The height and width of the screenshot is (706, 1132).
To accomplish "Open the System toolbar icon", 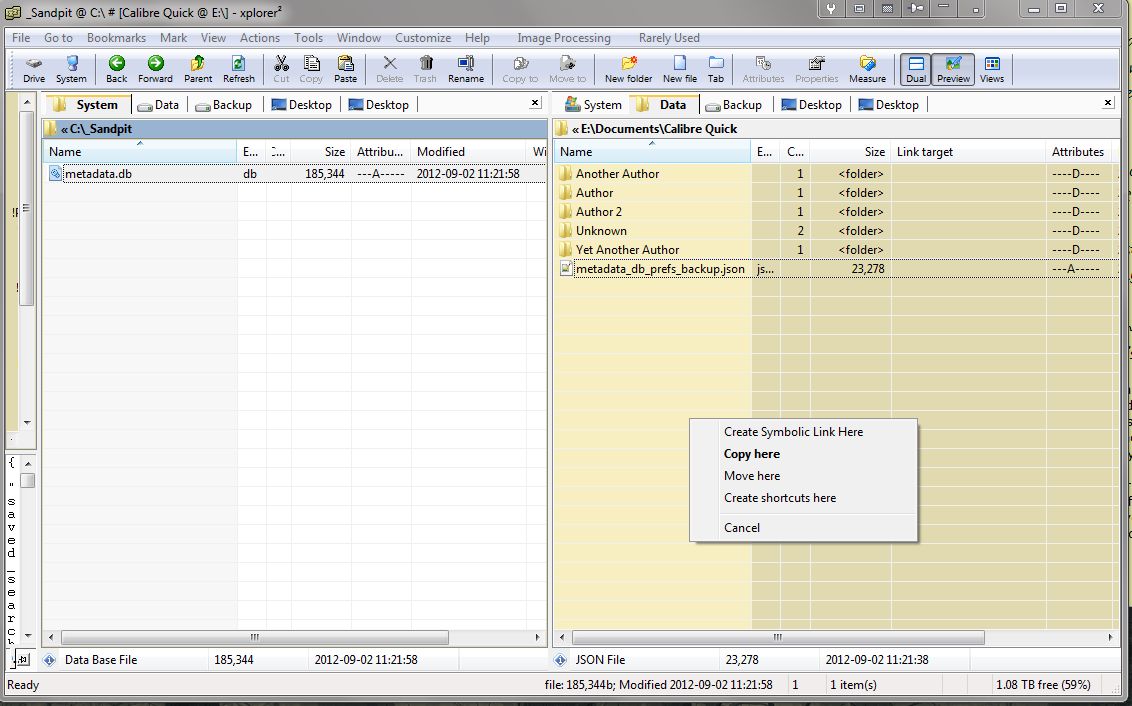I will [71, 69].
